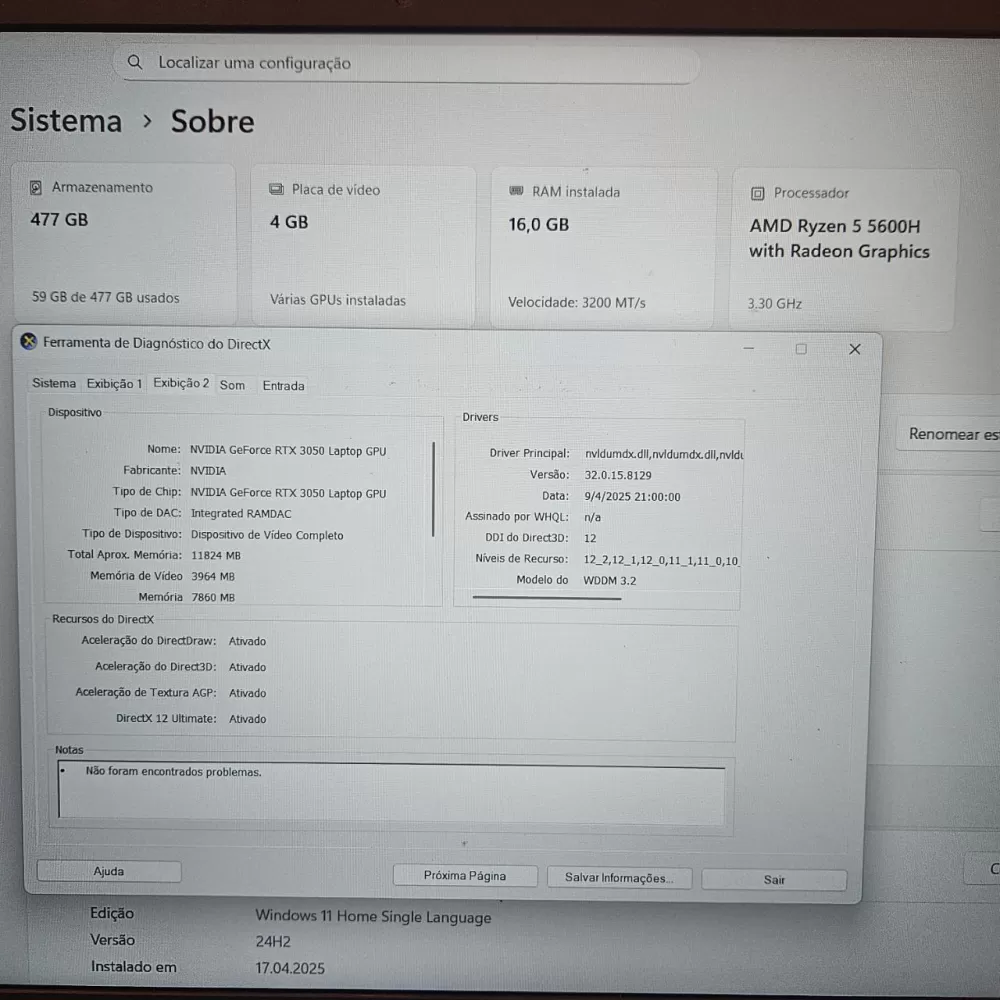The width and height of the screenshot is (1000, 1000).
Task: Click the Drivers panel horizontal scrollbar
Action: 547,598
